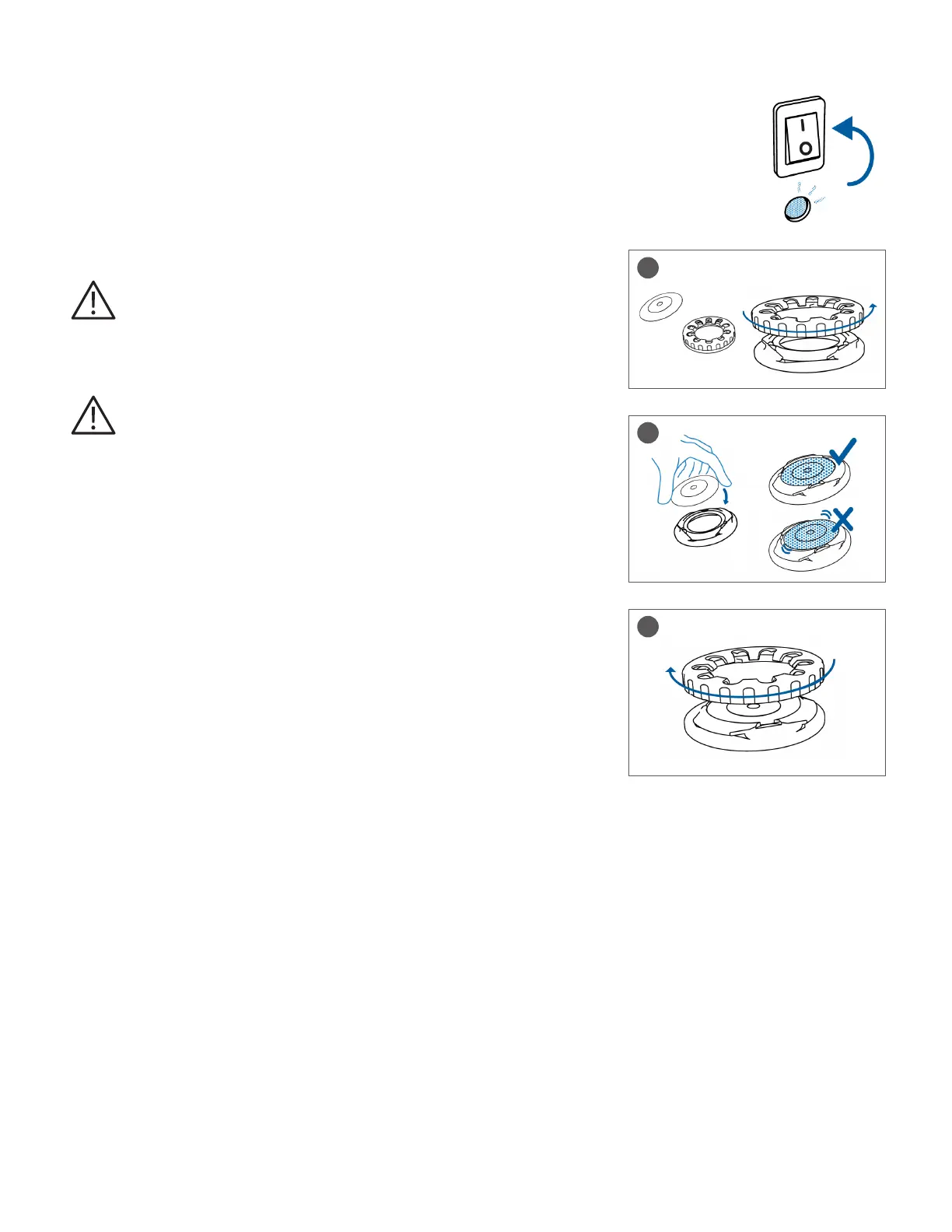Click the blue rotation arrowhead in the last diagram
This screenshot has height=1232, width=952.
671,670
